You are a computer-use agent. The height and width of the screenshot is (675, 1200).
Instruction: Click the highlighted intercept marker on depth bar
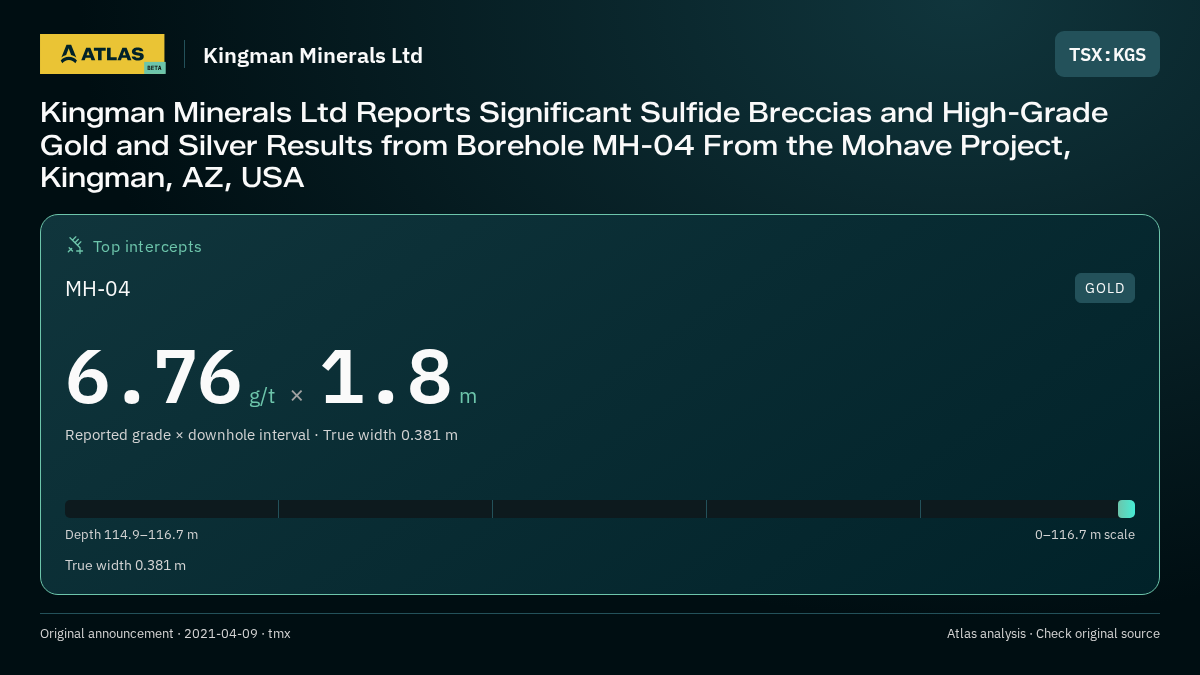pyautogui.click(x=1126, y=509)
